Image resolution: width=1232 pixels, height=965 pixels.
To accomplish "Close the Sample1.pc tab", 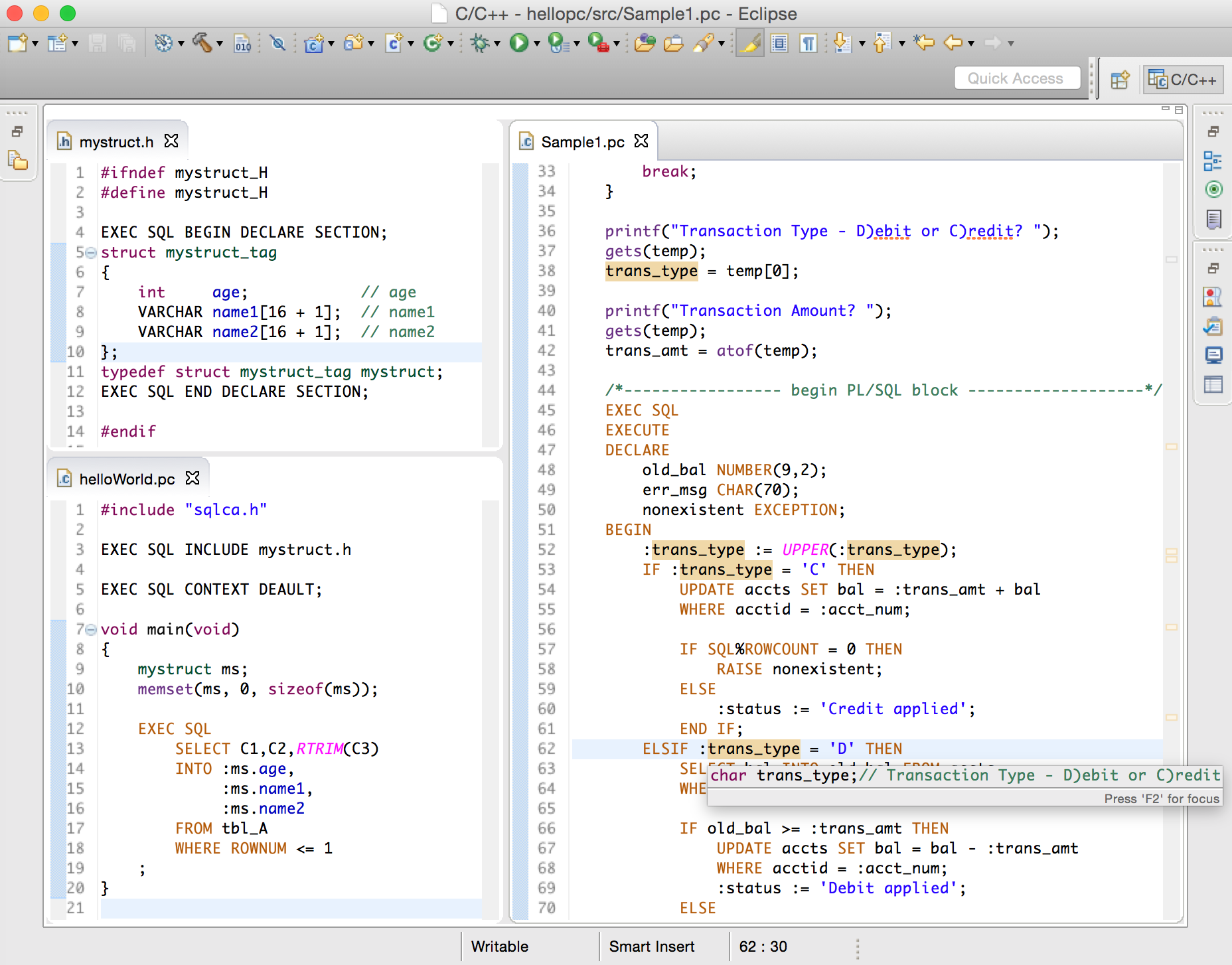I will click(641, 141).
